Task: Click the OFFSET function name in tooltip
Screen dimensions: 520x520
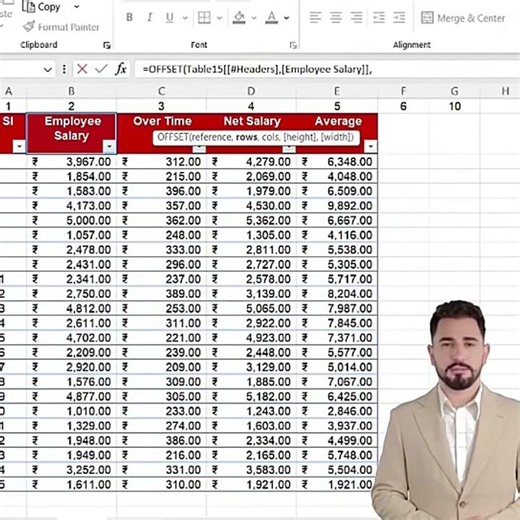Action: pyautogui.click(x=172, y=137)
